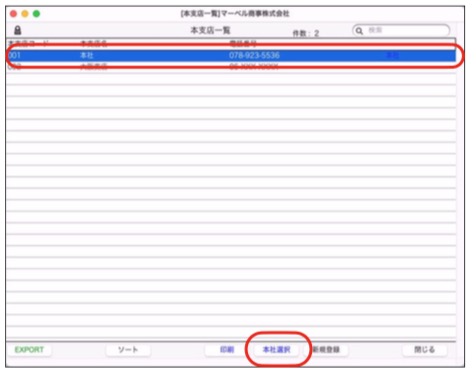Select code 001 in highlighted row
The width and height of the screenshot is (476, 375).
click(14, 55)
